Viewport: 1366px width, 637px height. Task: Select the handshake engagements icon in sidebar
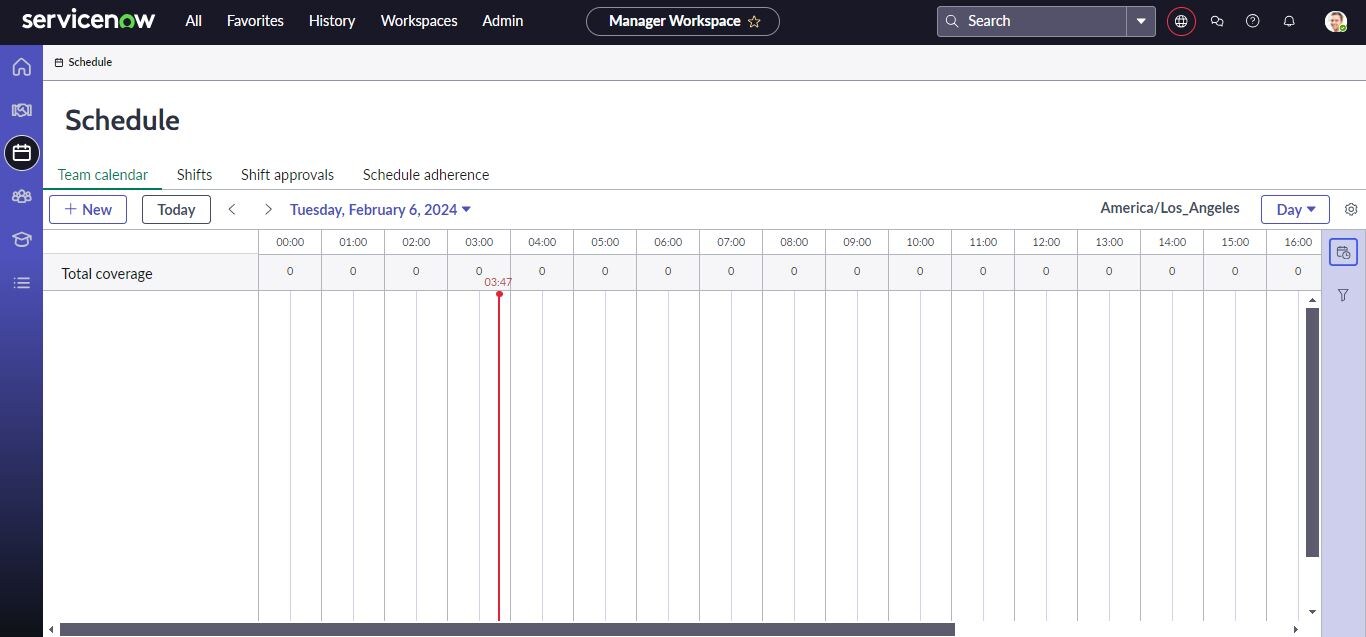click(21, 110)
